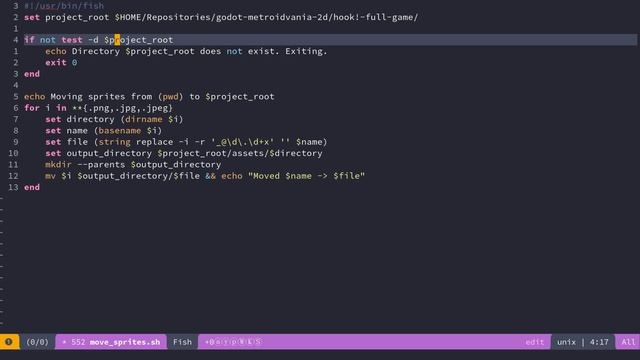640x360 pixels.
Task: Click the minor mode glyphs in the purple status bar
Action: tap(233, 342)
